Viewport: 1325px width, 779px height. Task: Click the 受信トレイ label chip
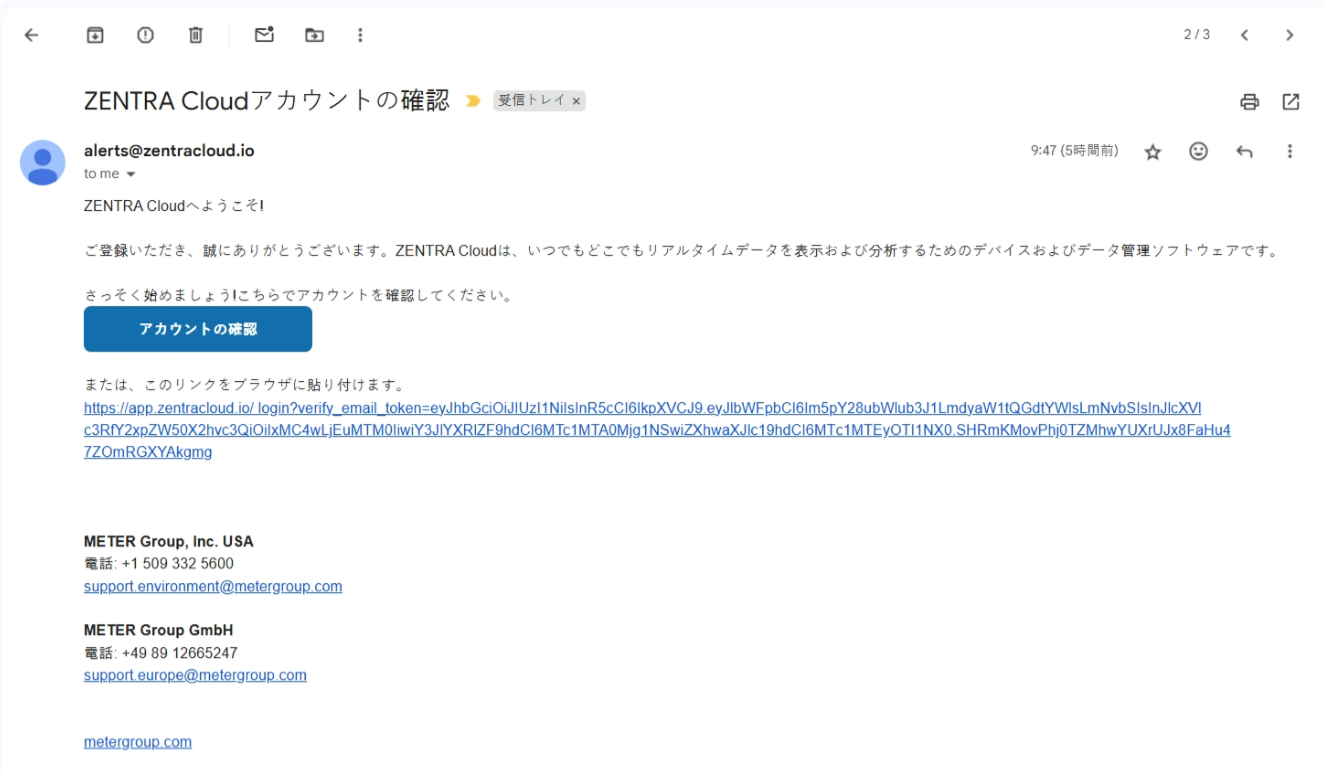tap(532, 101)
